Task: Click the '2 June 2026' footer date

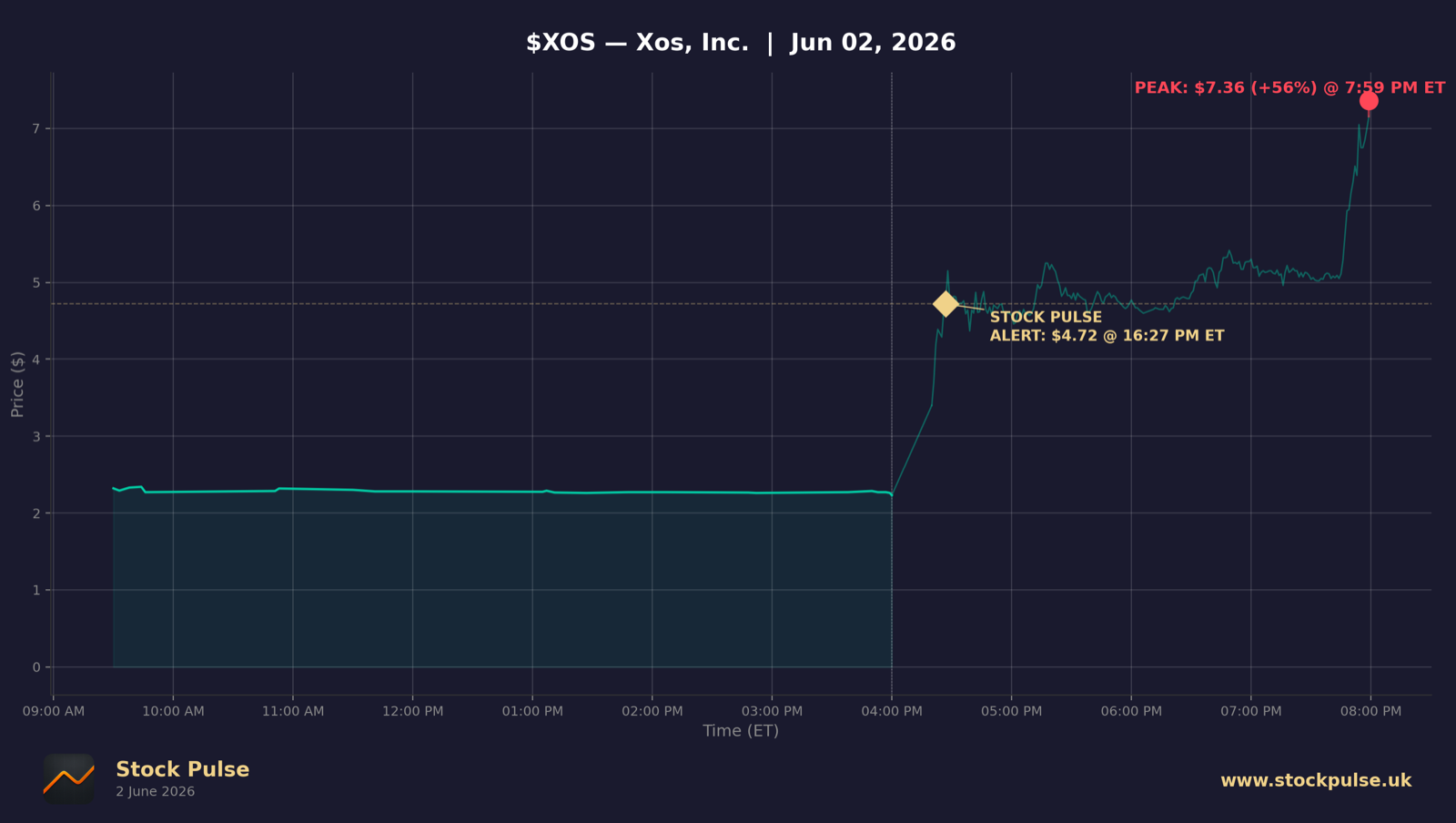Action: (155, 792)
